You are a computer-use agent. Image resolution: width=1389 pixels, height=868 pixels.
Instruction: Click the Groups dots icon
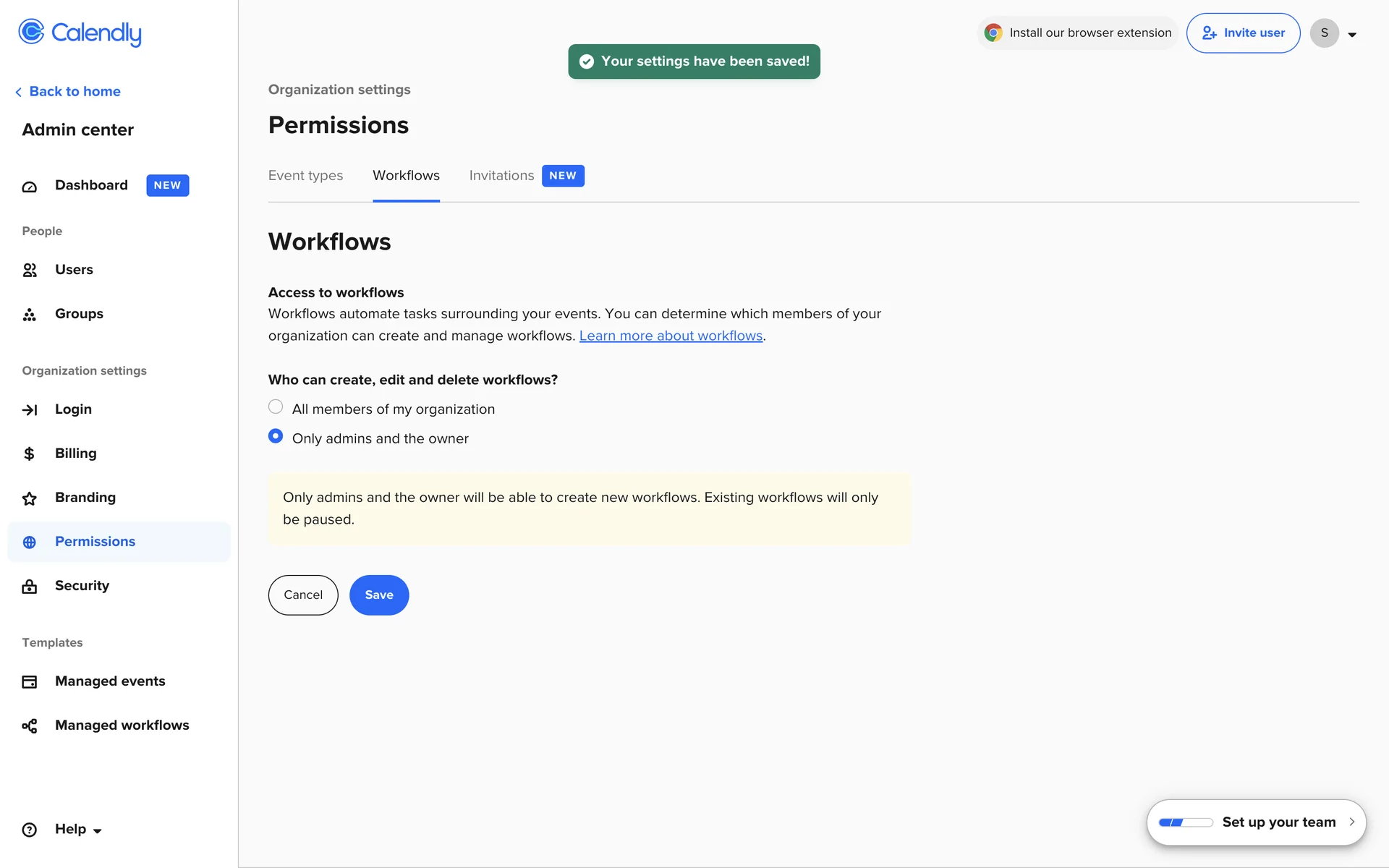point(30,315)
